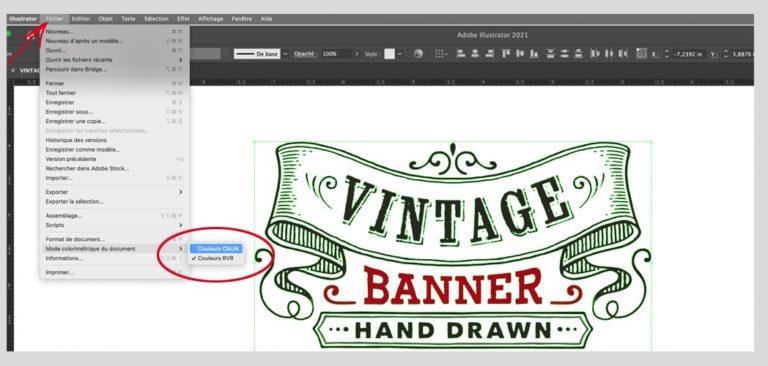
Task: Open the recolor artwork globe icon
Action: pos(418,54)
